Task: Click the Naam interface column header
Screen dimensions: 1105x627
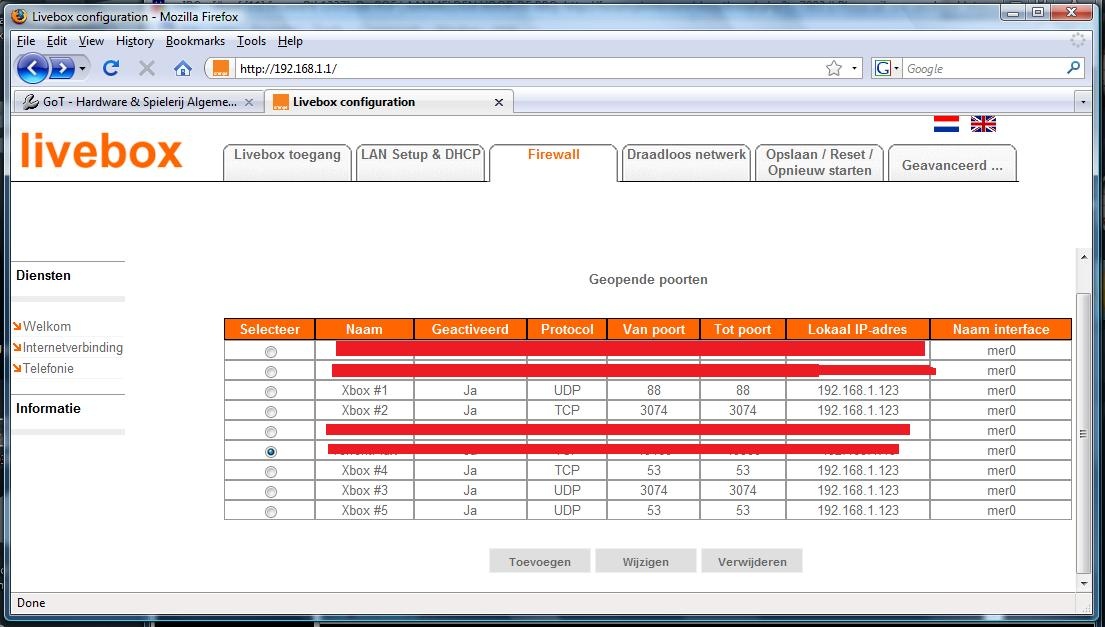Action: click(x=1001, y=329)
